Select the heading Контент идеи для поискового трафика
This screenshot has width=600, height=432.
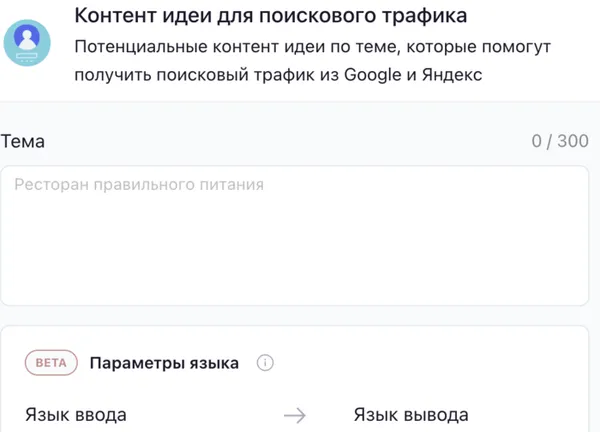[x=271, y=17]
